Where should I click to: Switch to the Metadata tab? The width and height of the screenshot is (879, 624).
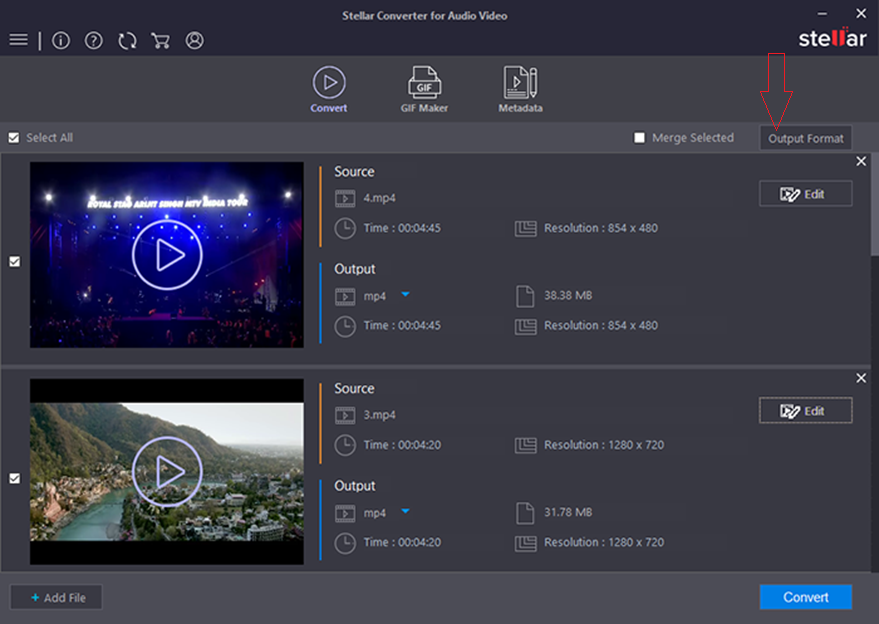pos(520,89)
